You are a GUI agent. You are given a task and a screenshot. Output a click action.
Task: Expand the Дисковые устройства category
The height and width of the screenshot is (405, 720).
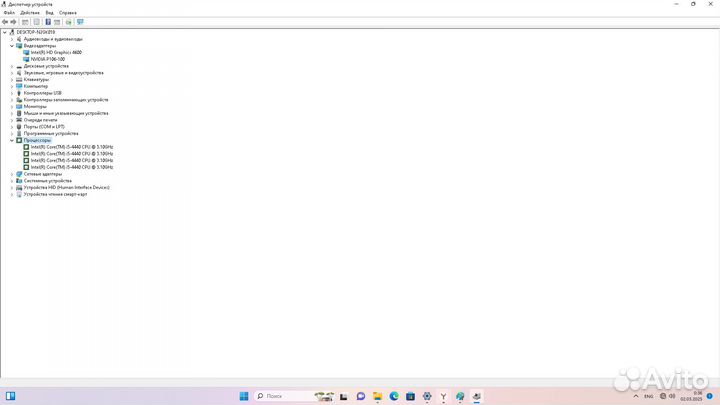point(12,66)
